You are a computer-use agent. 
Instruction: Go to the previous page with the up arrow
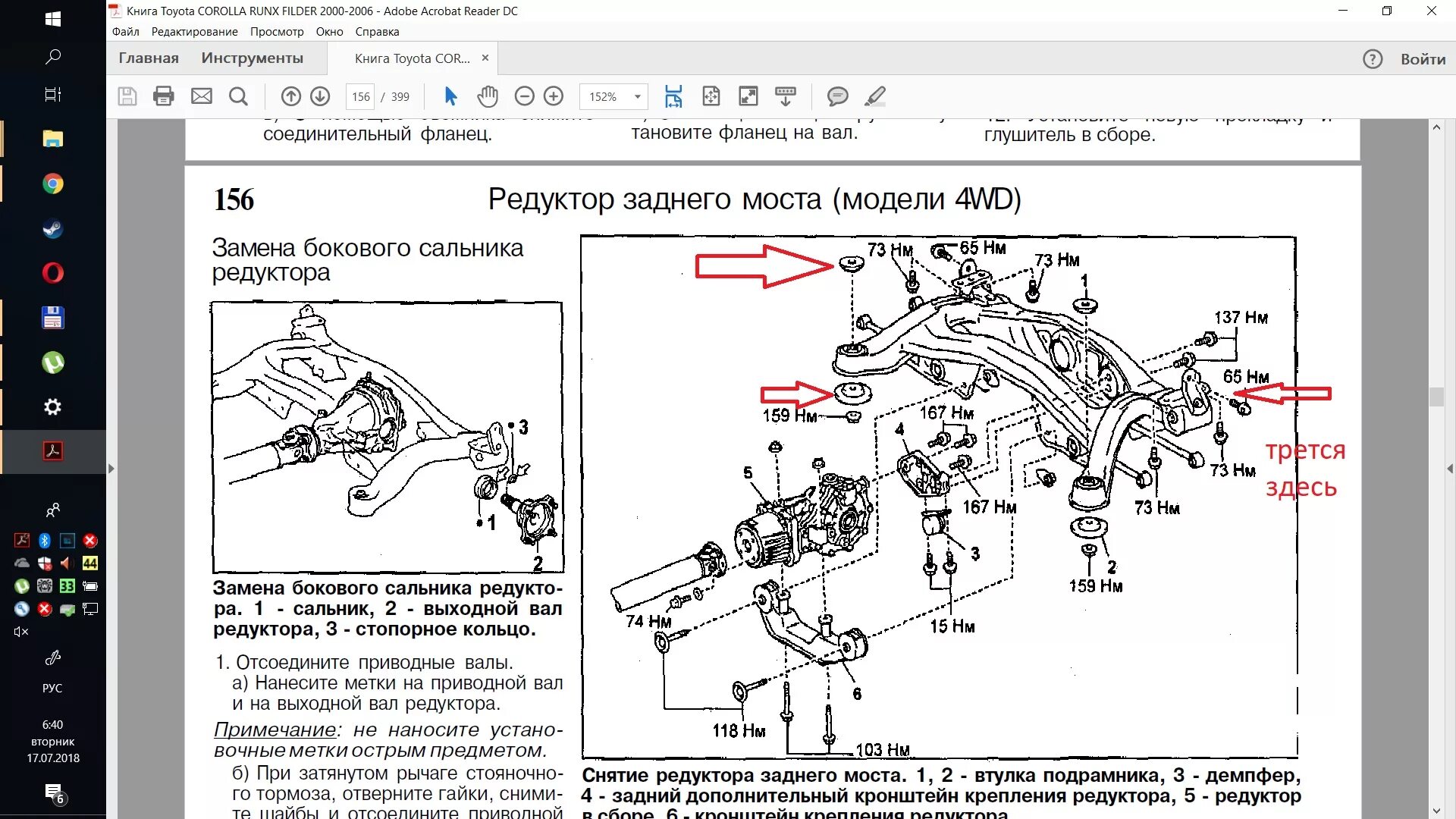pyautogui.click(x=291, y=96)
